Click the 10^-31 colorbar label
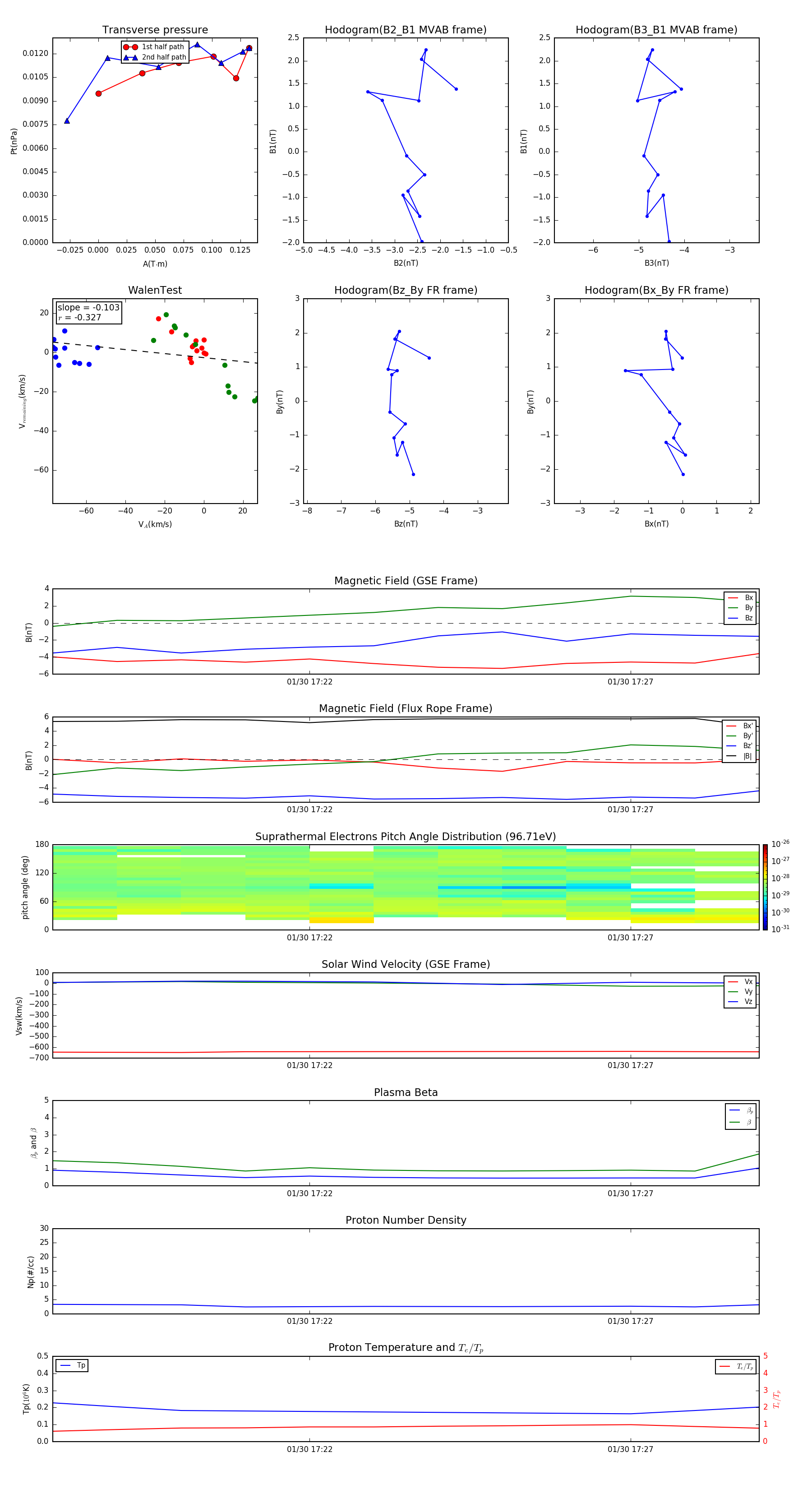 780,929
